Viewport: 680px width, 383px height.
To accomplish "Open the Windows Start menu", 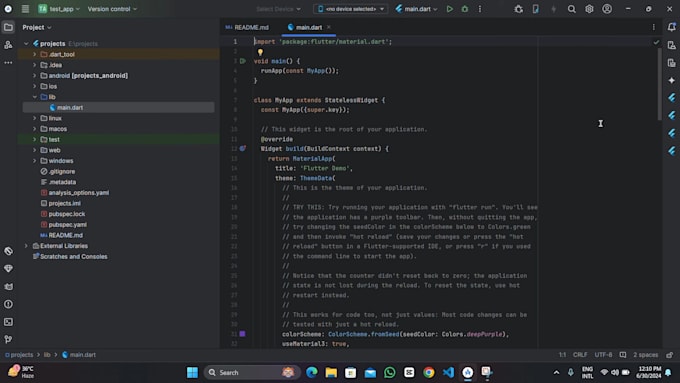I will click(x=192, y=372).
